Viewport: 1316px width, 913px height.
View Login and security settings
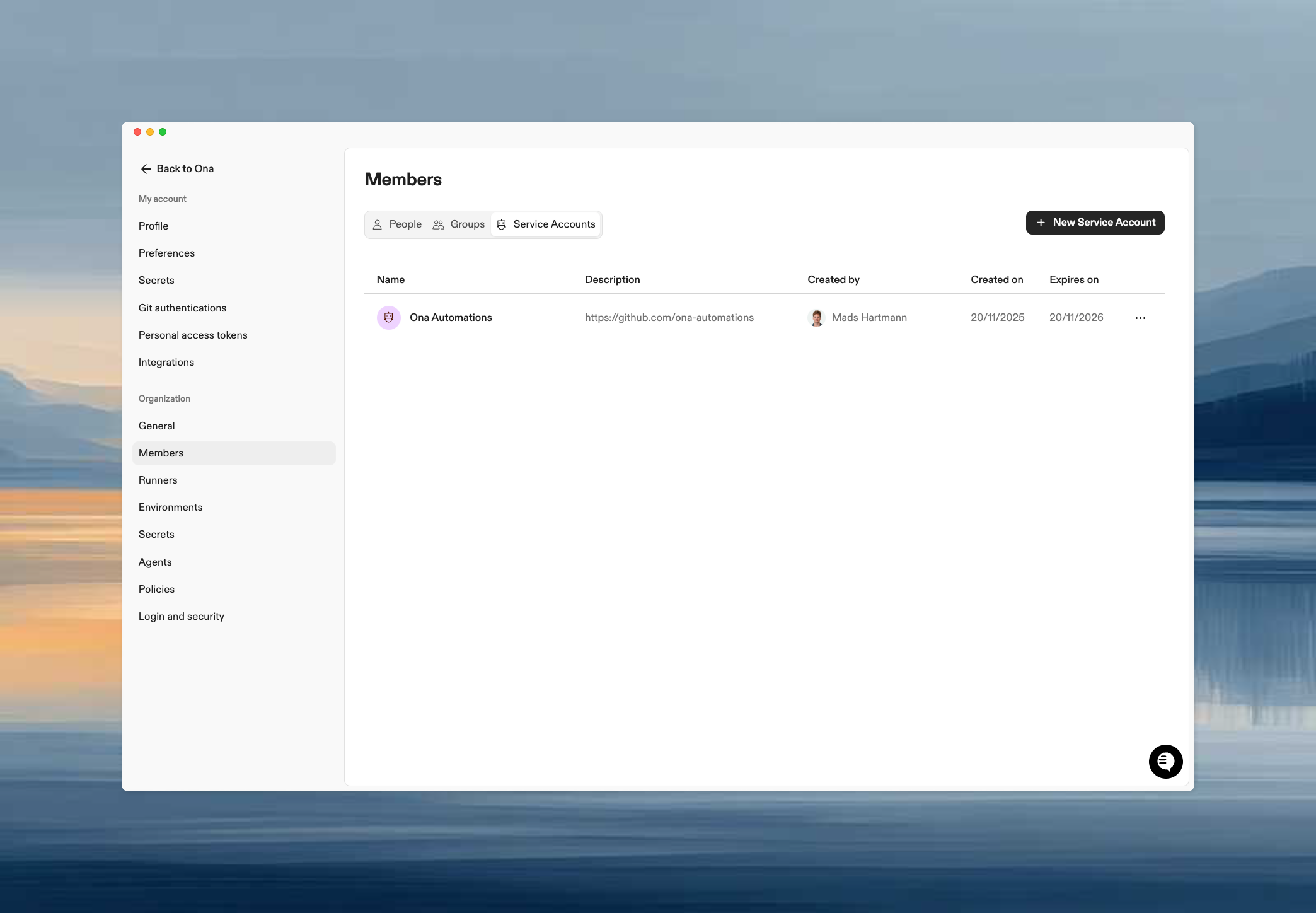point(181,616)
